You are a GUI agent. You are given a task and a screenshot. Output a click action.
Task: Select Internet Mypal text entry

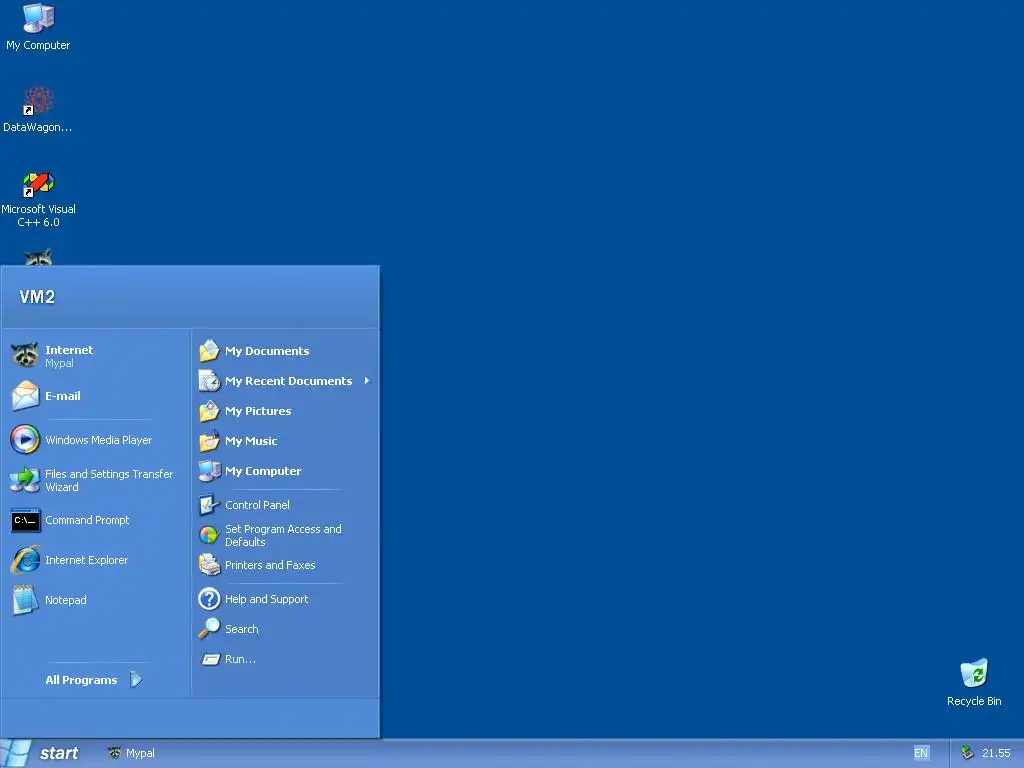click(69, 356)
